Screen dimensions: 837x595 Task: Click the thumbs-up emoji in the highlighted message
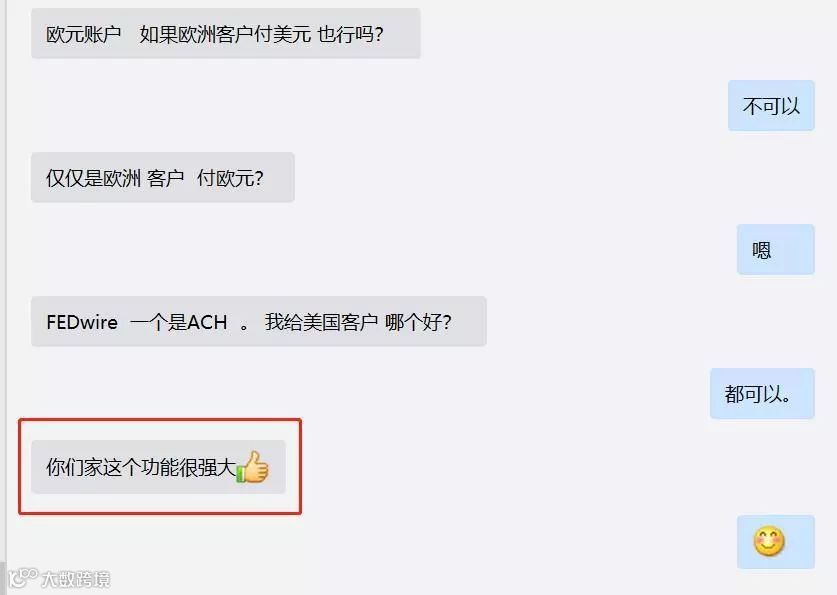click(x=252, y=467)
